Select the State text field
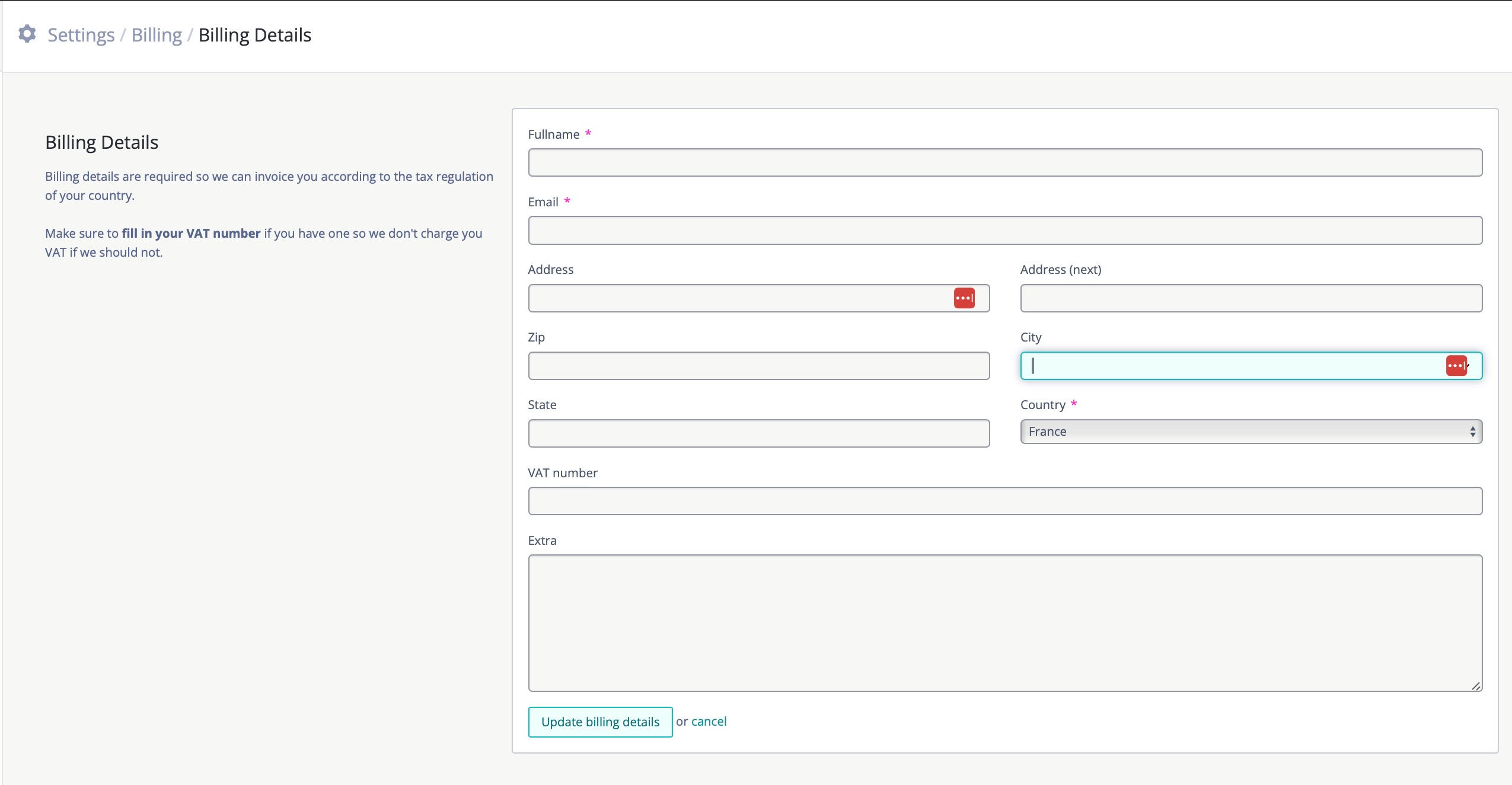Screen dimensions: 1512x785 click(758, 433)
